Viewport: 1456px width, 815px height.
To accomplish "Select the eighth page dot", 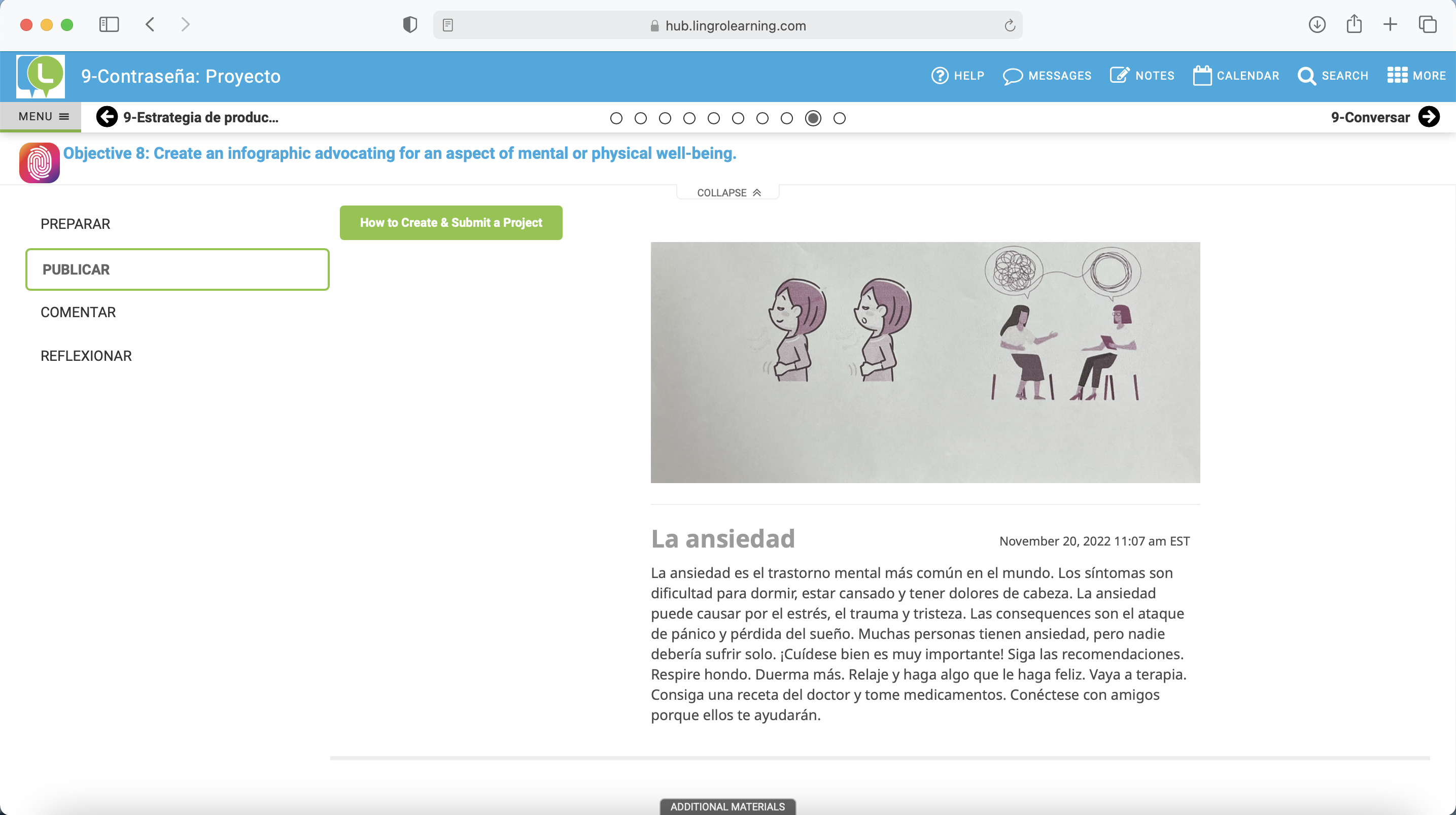I will [786, 118].
